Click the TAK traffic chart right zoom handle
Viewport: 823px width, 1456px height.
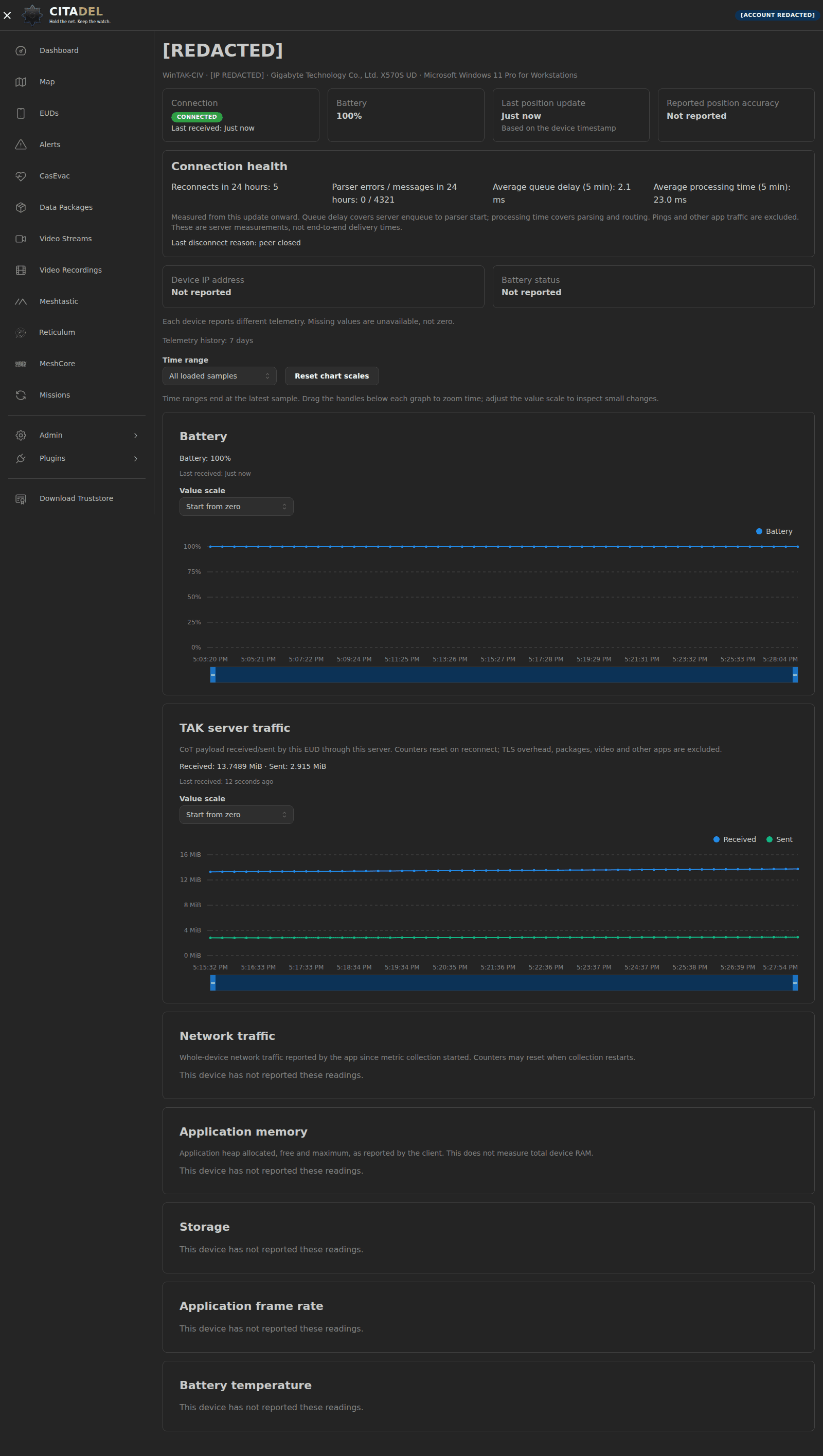point(795,983)
